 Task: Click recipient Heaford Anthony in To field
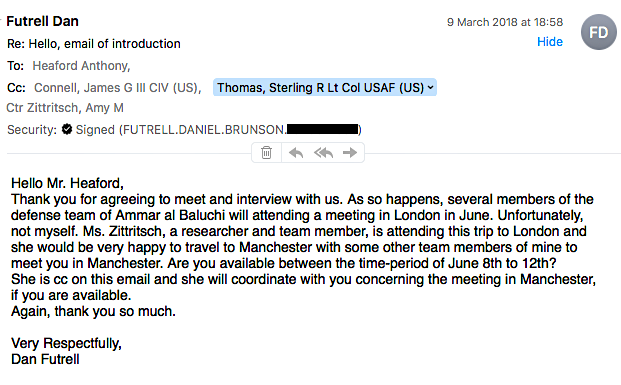pyautogui.click(x=81, y=65)
